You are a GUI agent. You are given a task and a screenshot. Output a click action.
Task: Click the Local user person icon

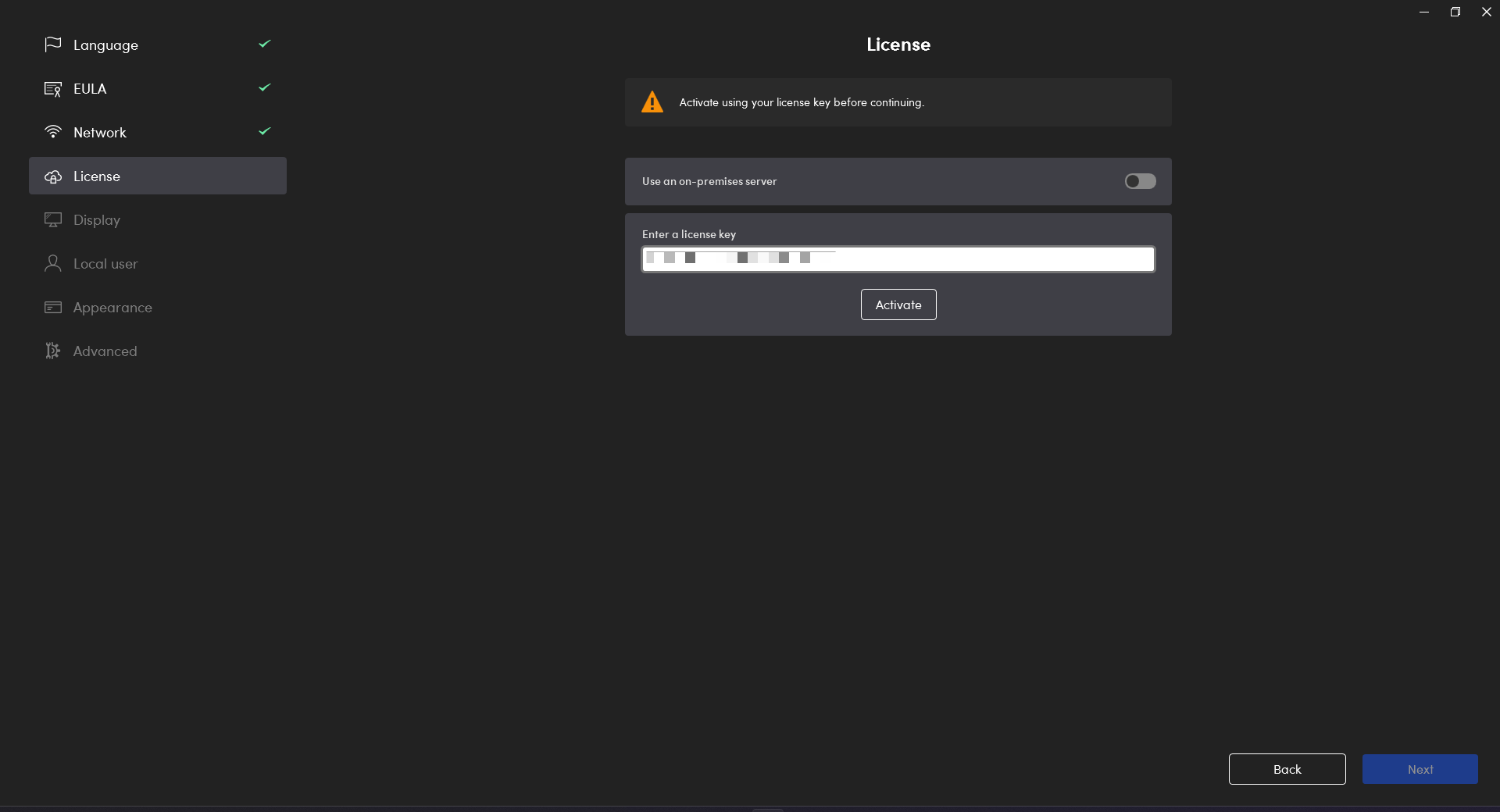tap(52, 264)
